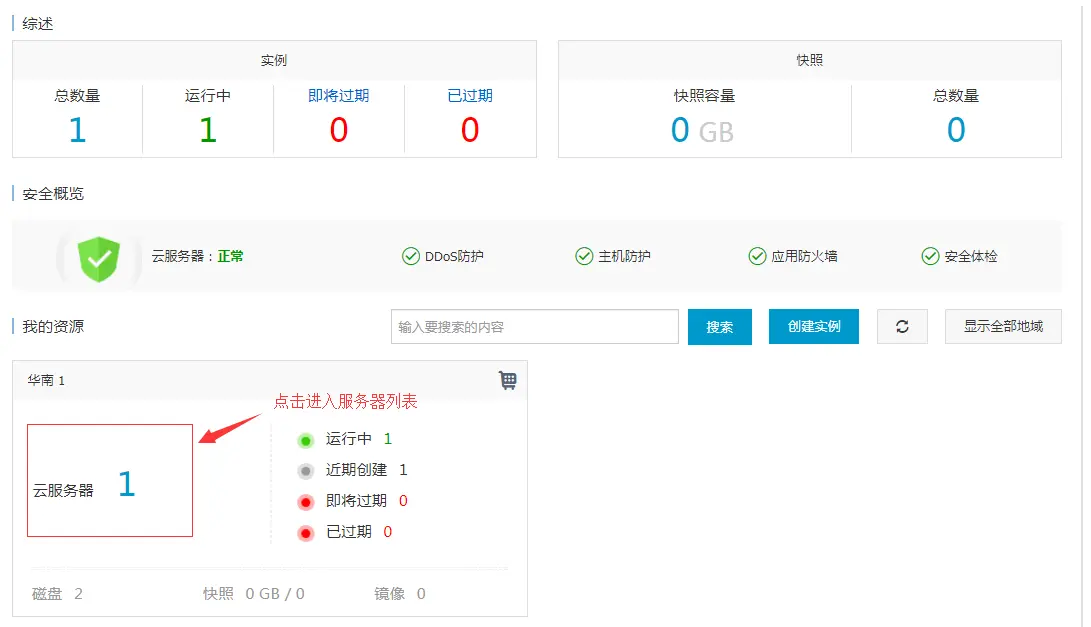Image resolution: width=1091 pixels, height=627 pixels.
Task: Click the DDoS防护 check icon
Action: [411, 257]
